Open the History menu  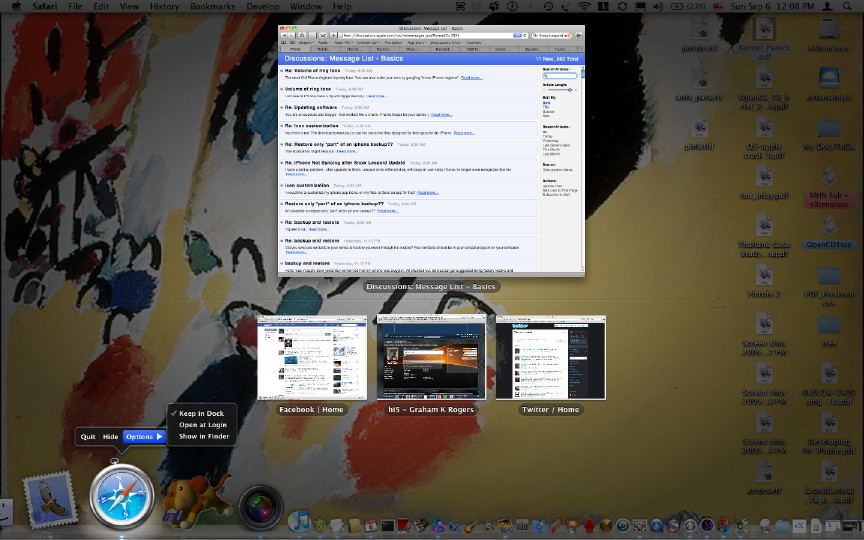tap(164, 7)
